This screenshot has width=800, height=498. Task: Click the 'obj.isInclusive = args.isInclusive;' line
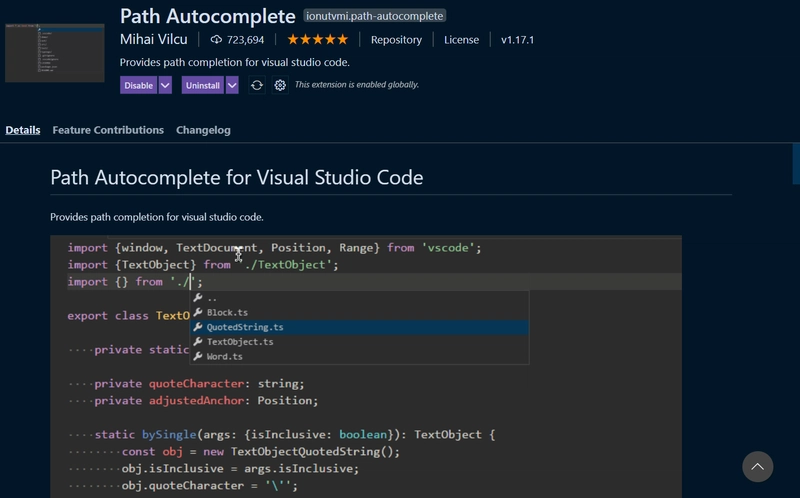[x=240, y=468]
